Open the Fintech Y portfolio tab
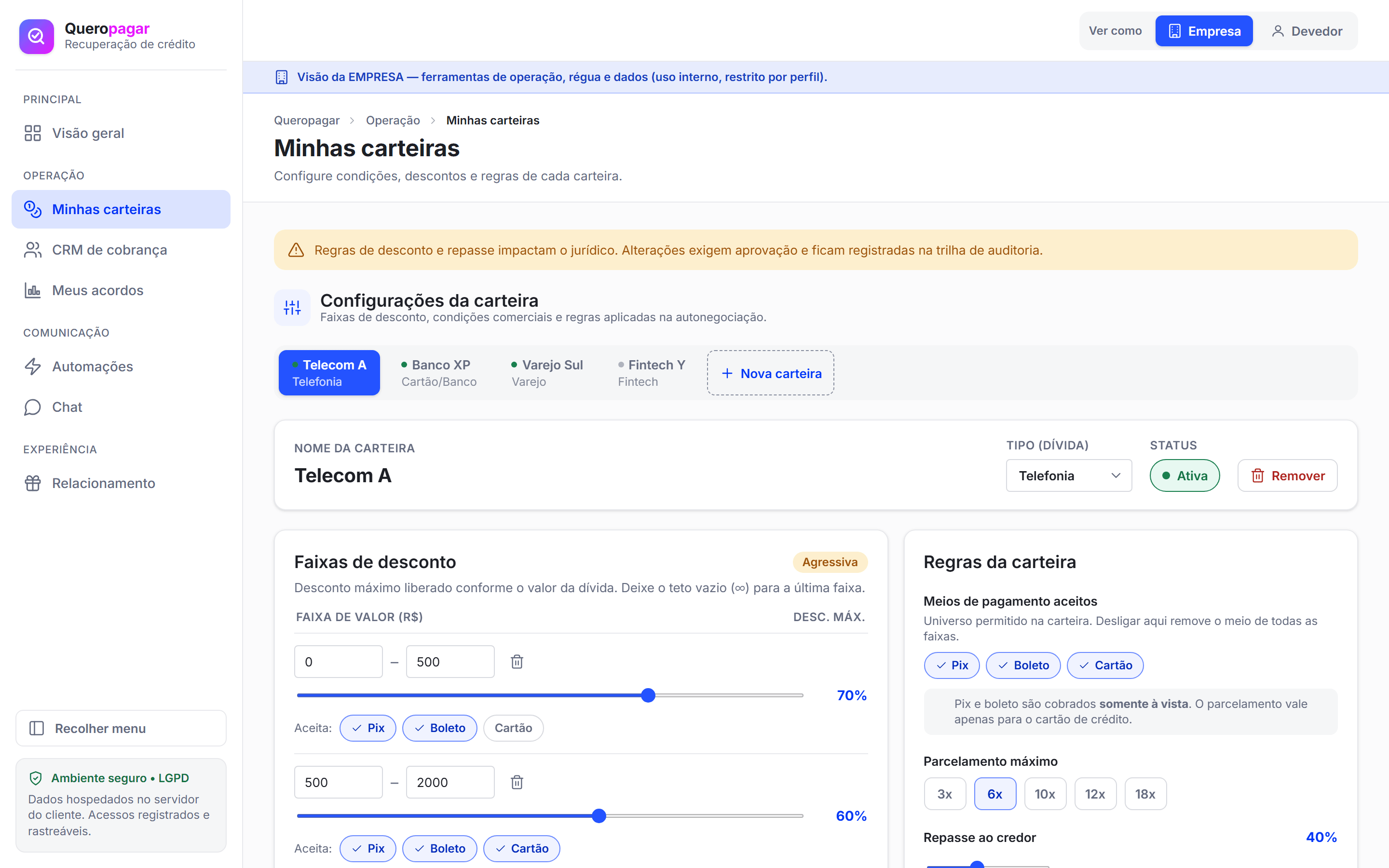The width and height of the screenshot is (1389, 868). click(x=652, y=373)
